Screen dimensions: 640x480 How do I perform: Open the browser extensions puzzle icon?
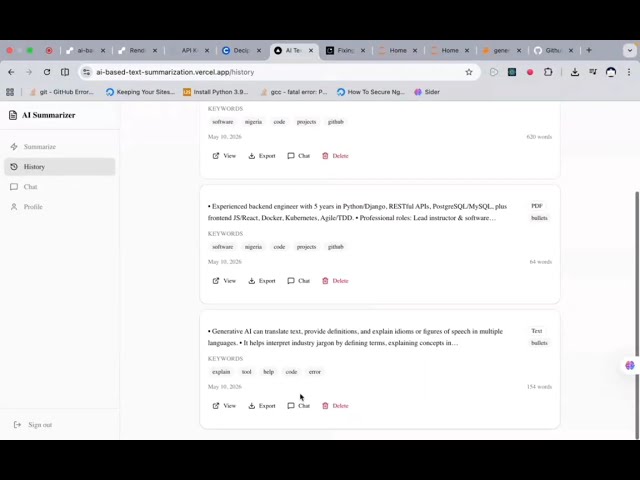click(x=548, y=72)
